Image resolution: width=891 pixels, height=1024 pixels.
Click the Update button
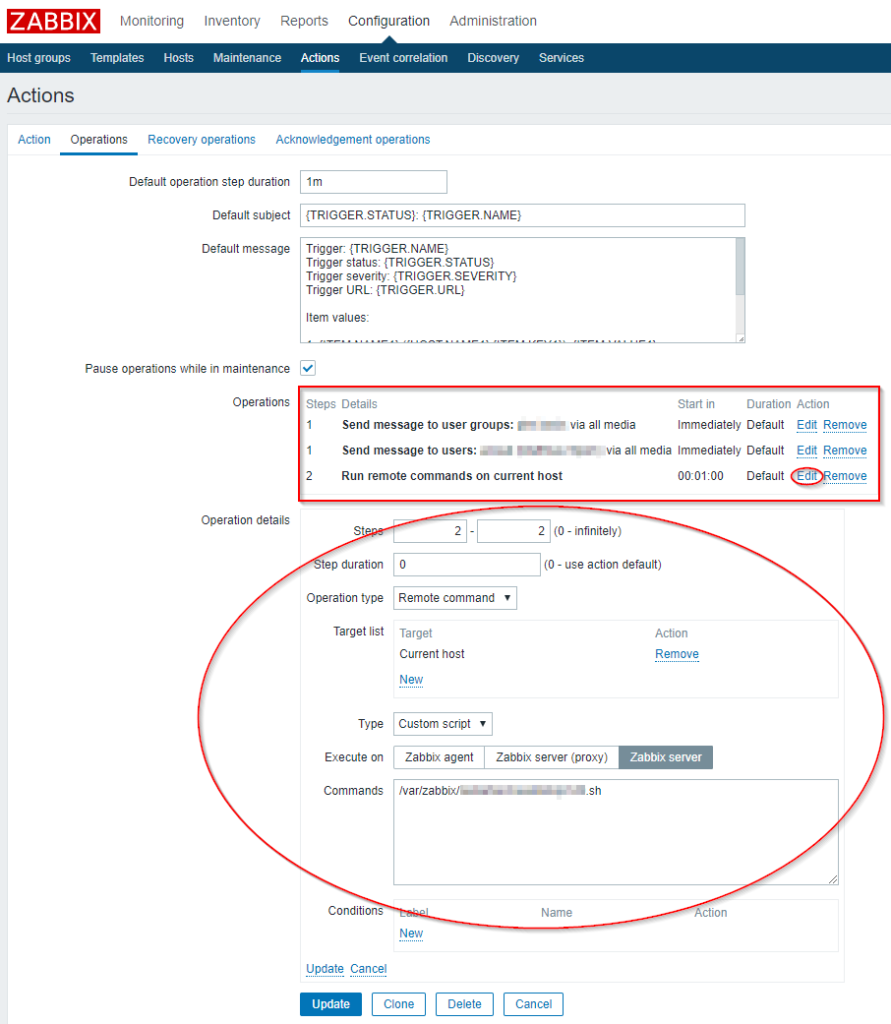330,1004
